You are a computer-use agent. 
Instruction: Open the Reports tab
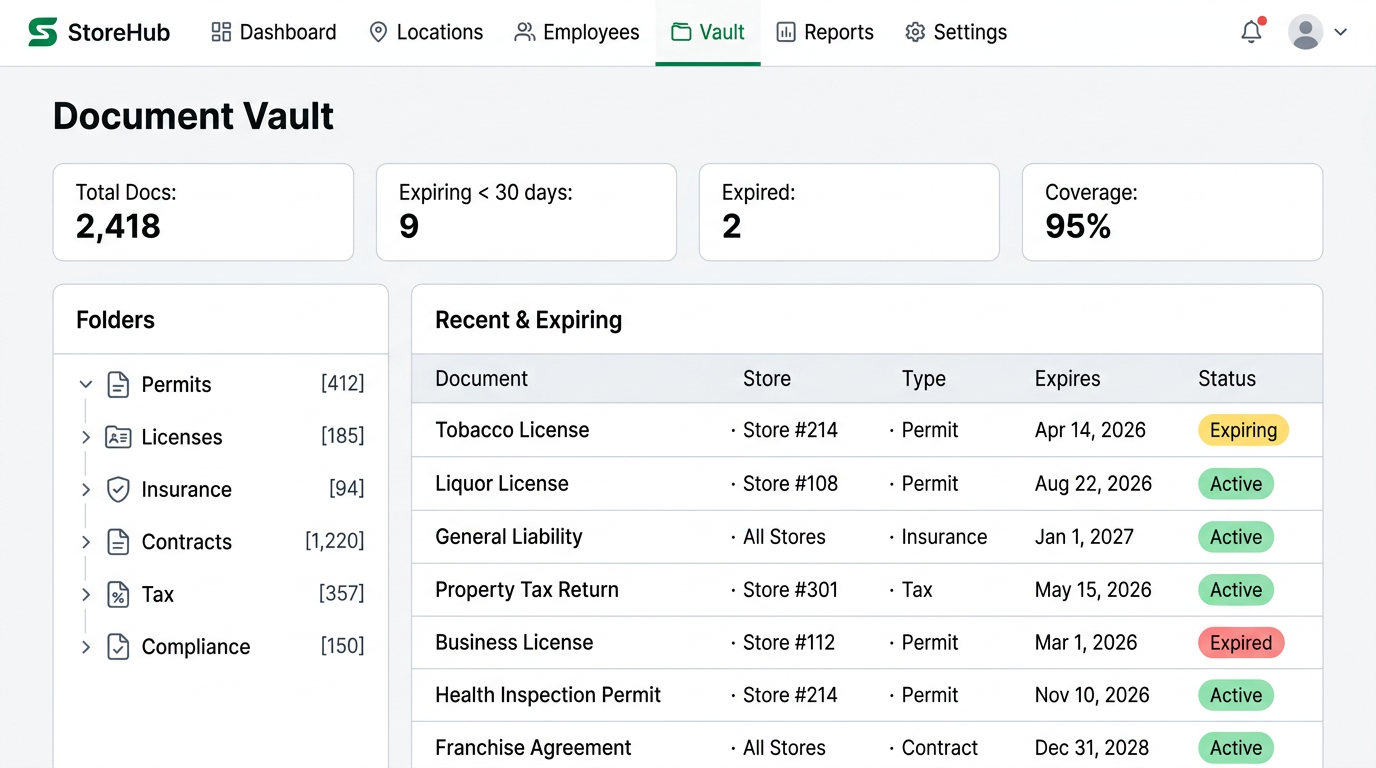(825, 32)
